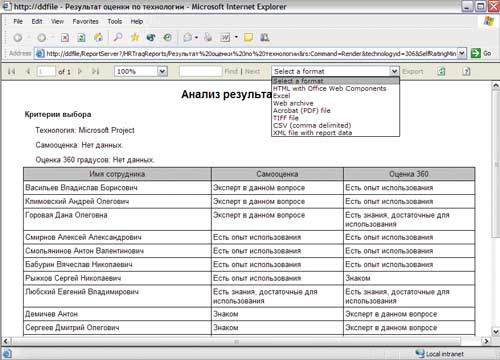Open the Search magnifier icon
This screenshot has height=360, width=500.
[118, 37]
